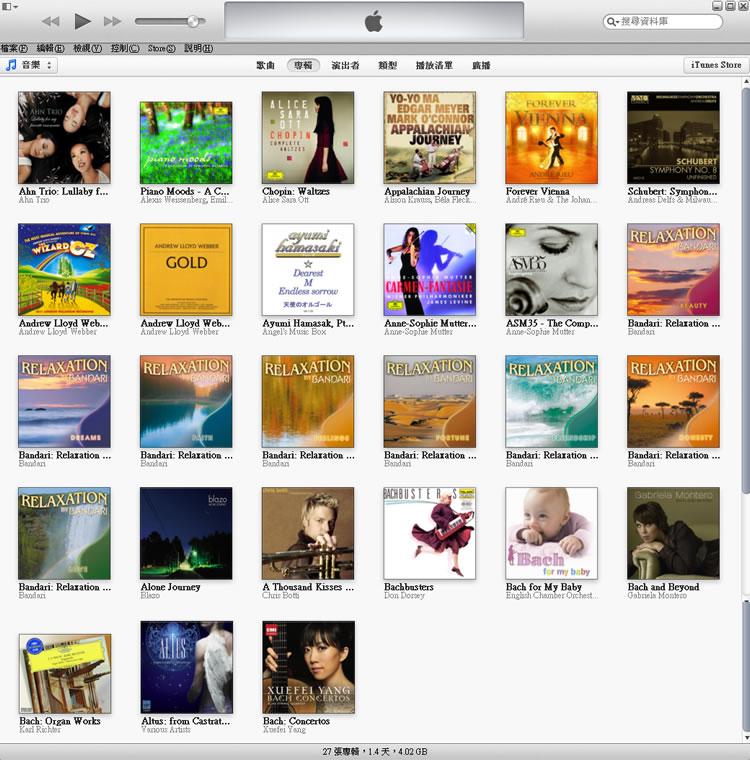The height and width of the screenshot is (760, 750).
Task: Select the ASM35 album cover
Action: pyautogui.click(x=551, y=269)
